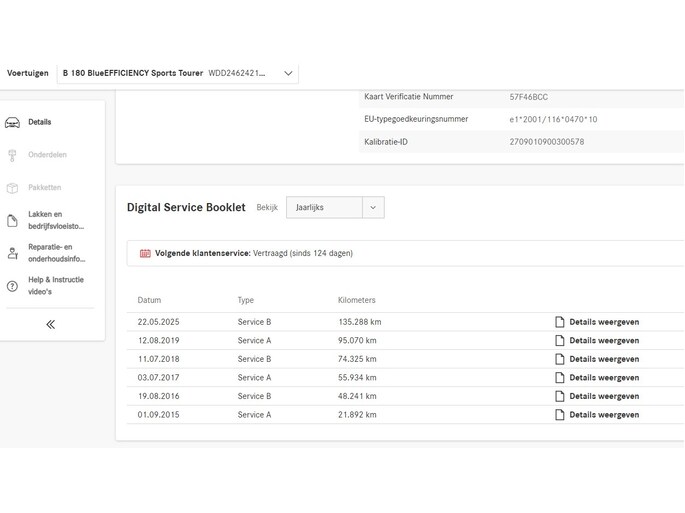The width and height of the screenshot is (685, 513).
Task: Click the document icon for 22.05.2025 service
Action: tap(560, 322)
